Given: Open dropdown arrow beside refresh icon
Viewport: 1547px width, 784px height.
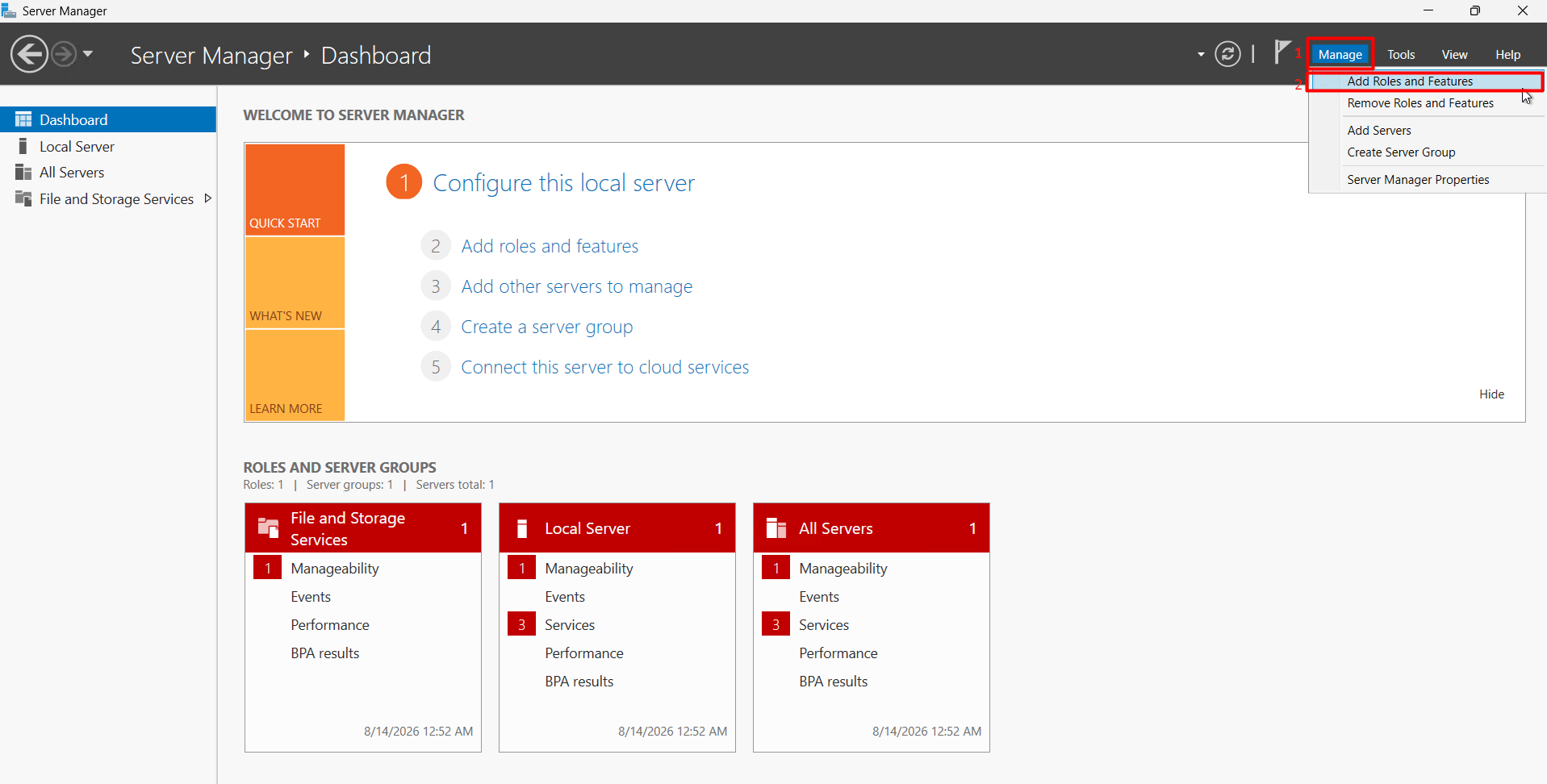Looking at the screenshot, I should (1201, 55).
